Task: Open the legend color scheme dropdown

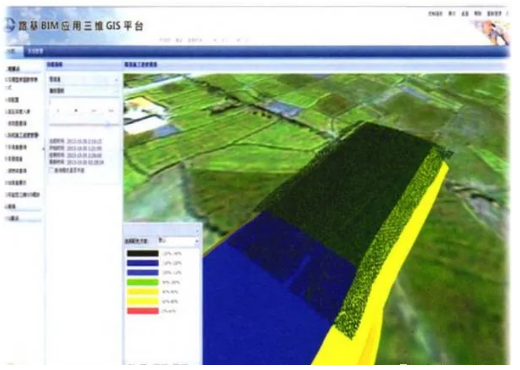Action: tap(179, 240)
